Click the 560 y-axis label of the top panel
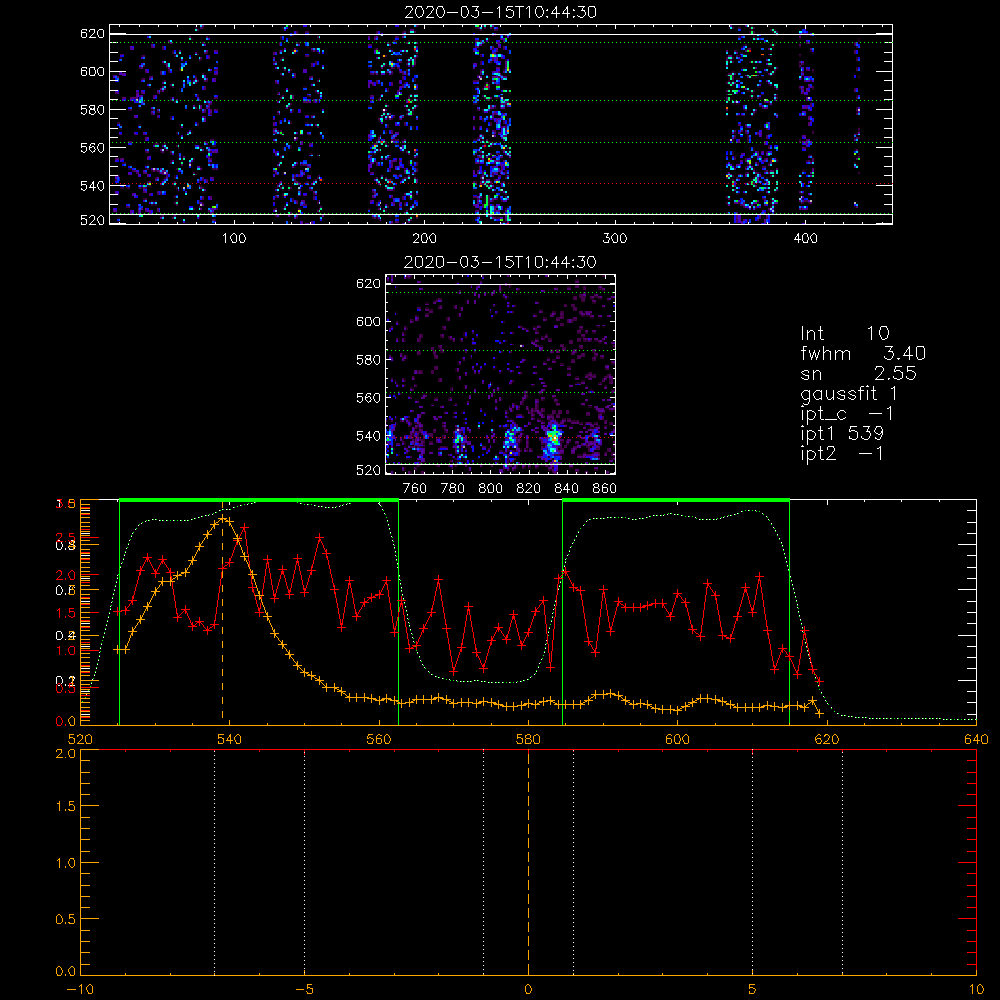Screen dimensions: 1000x1000 pyautogui.click(x=92, y=147)
